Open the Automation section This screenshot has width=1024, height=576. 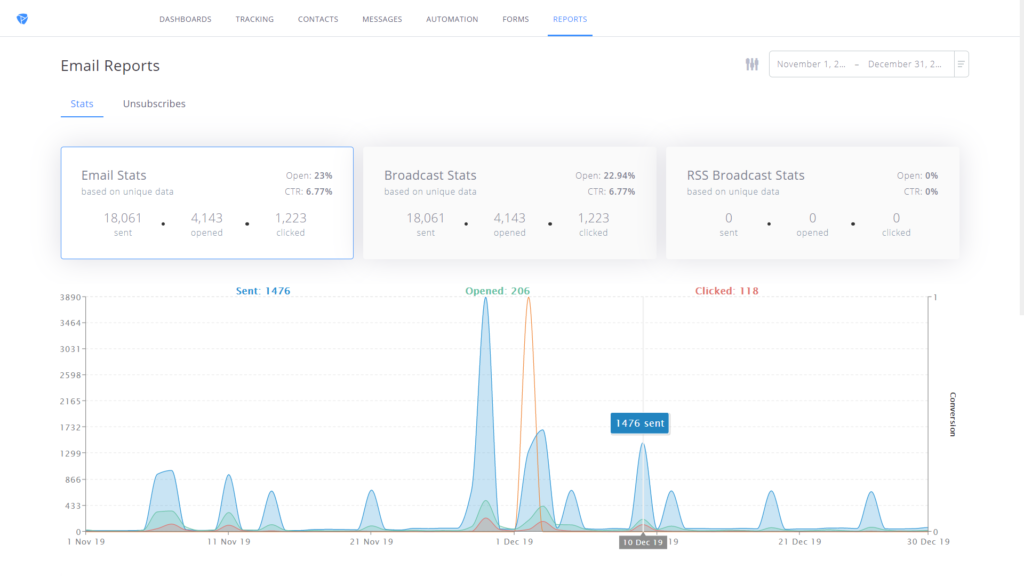coord(452,18)
